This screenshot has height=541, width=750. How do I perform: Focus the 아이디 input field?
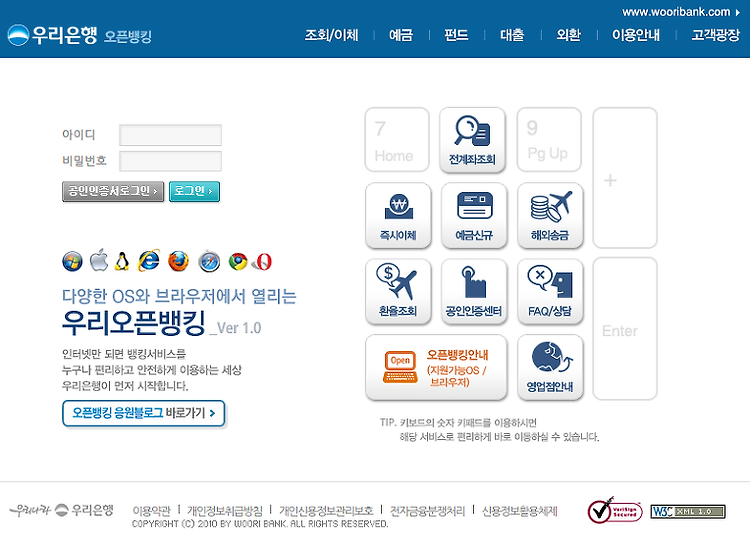coord(170,135)
